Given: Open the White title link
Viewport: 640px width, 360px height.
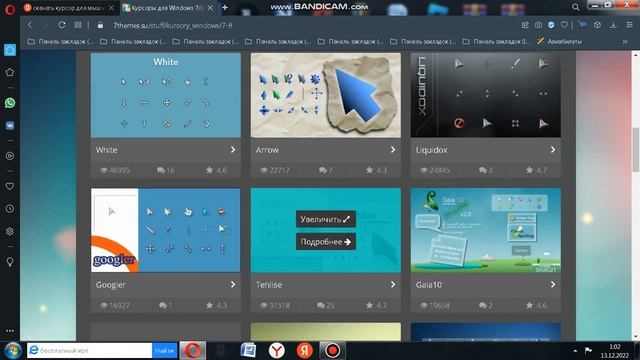Looking at the screenshot, I should tap(107, 150).
